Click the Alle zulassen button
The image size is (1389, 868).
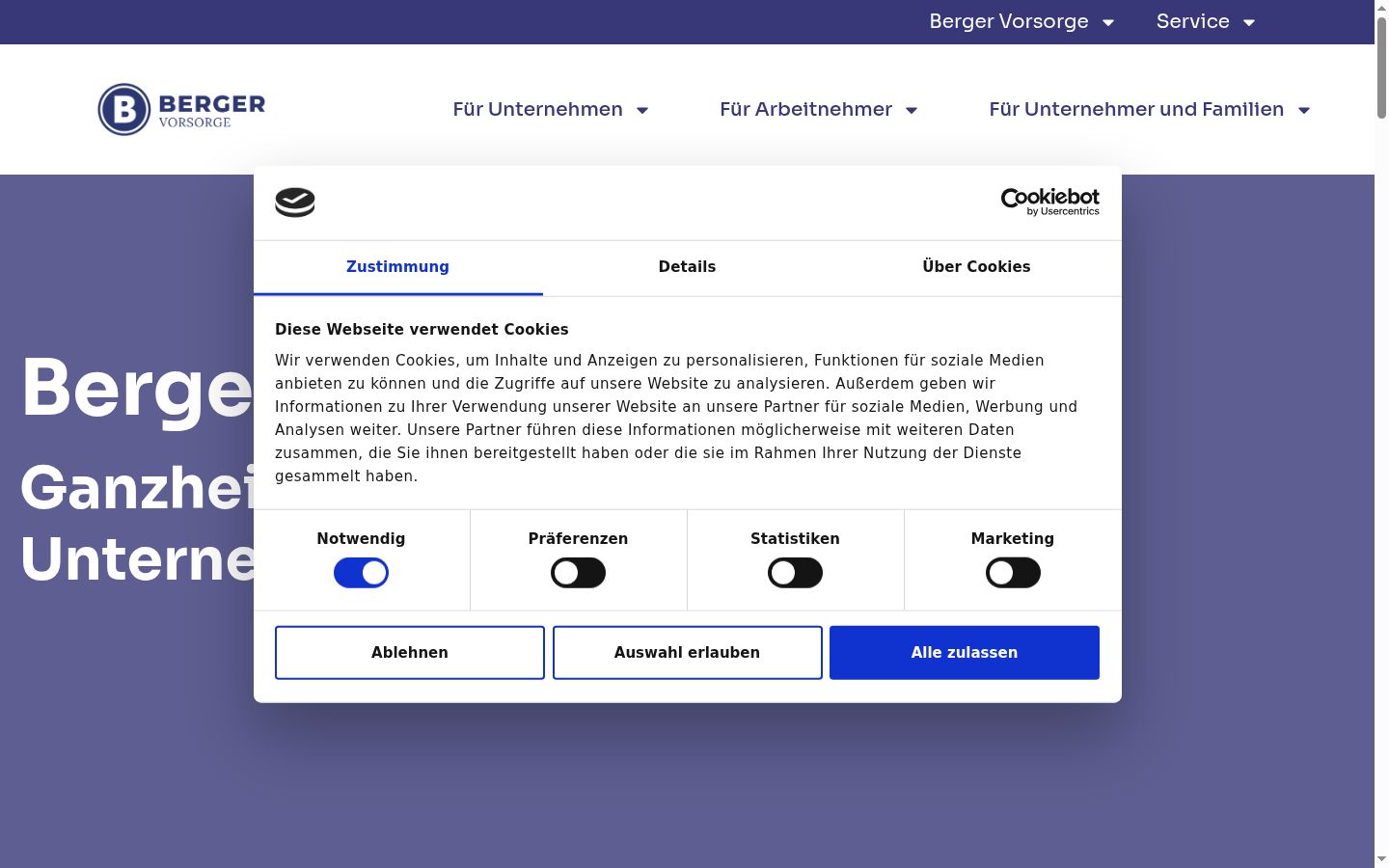[x=965, y=653]
